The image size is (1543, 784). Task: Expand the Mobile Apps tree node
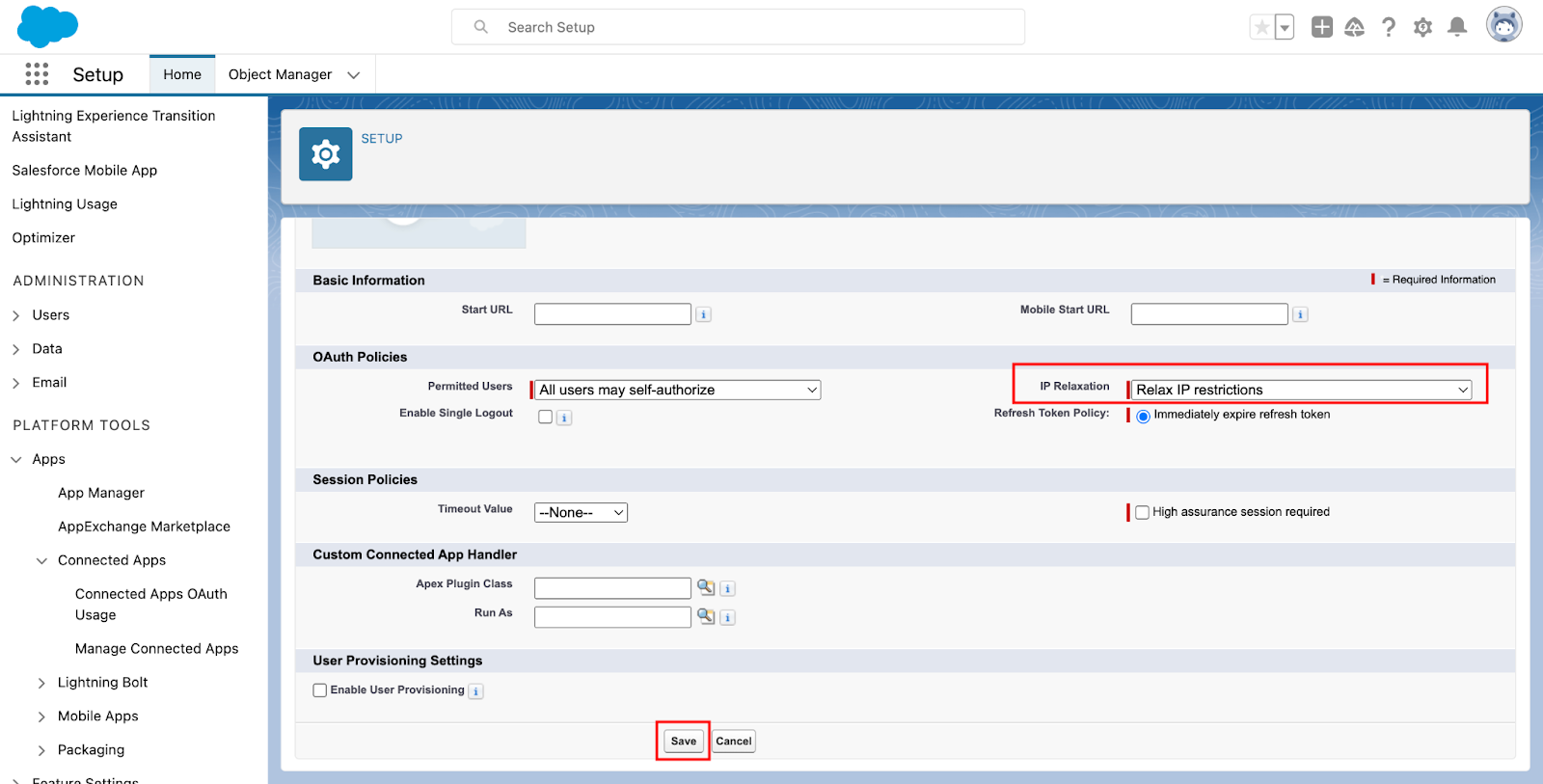41,716
